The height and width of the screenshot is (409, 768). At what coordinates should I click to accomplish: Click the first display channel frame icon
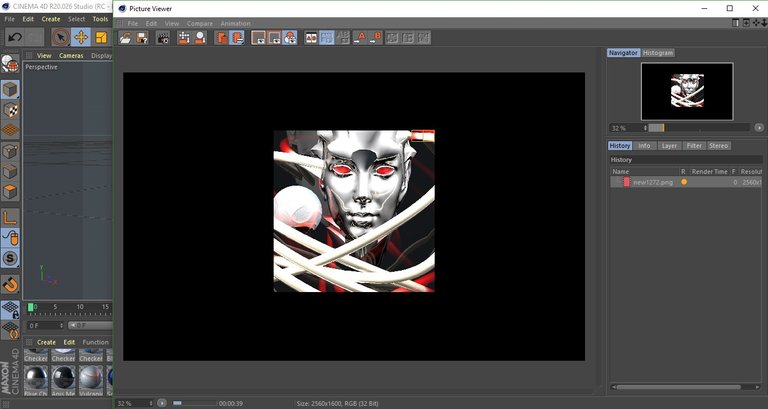point(258,38)
